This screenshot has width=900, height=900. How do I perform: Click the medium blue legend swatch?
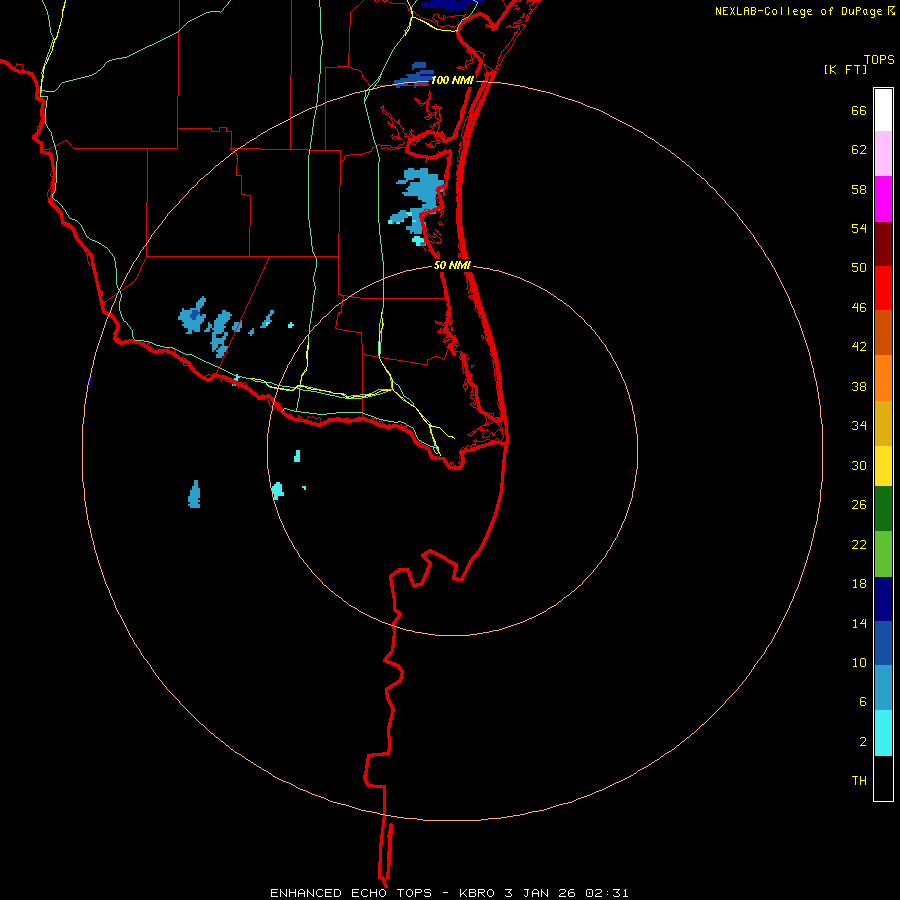coord(883,643)
